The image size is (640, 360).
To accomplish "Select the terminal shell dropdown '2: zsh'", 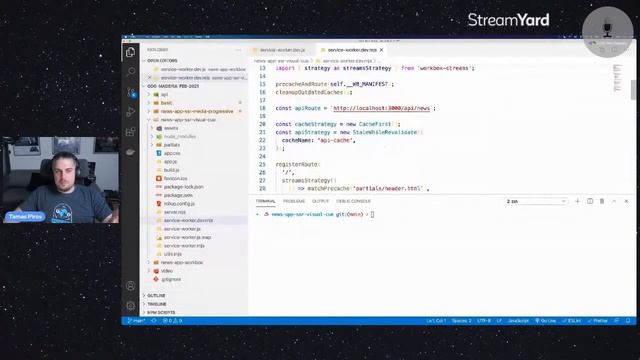I will point(536,201).
